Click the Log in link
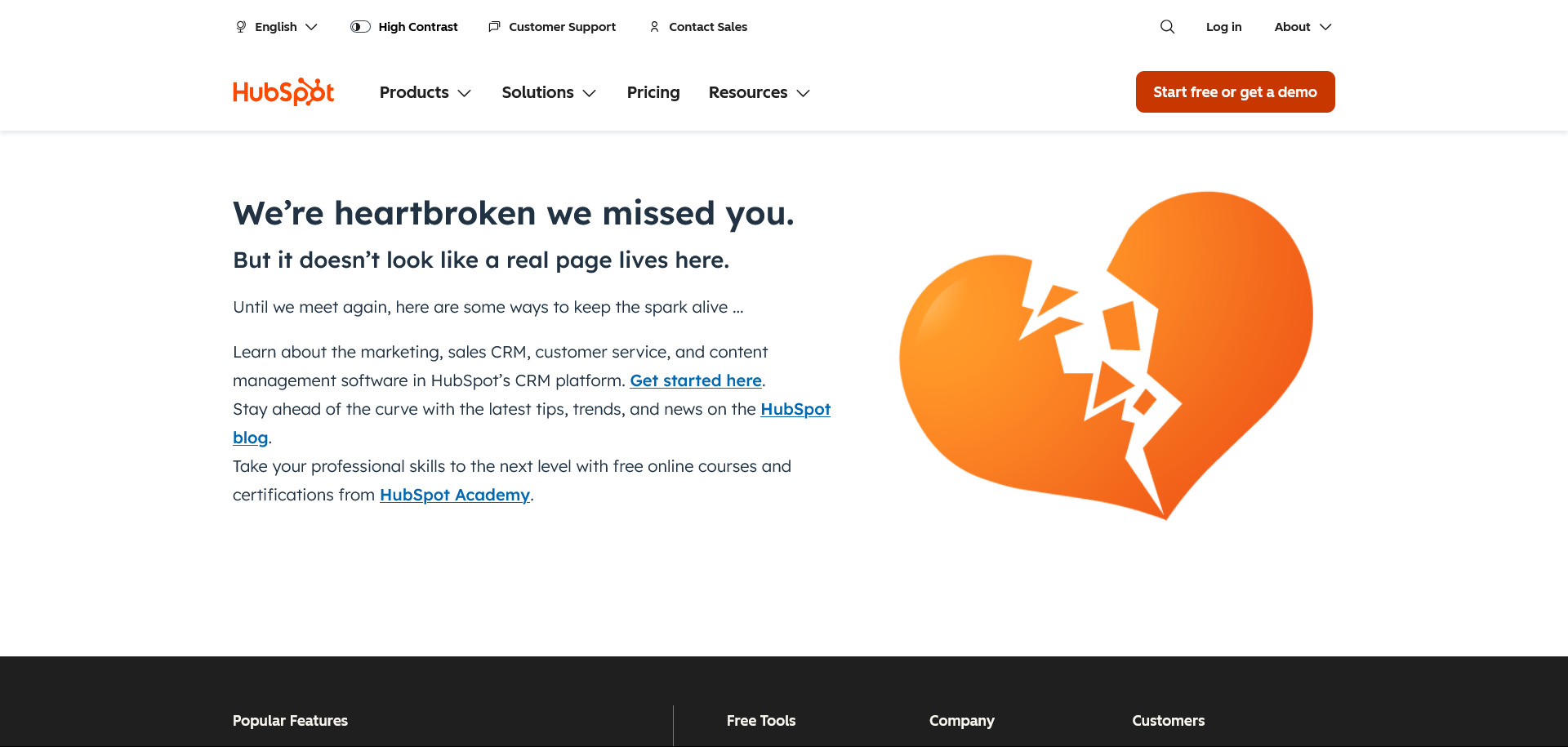Image resolution: width=1568 pixels, height=747 pixels. click(1223, 26)
